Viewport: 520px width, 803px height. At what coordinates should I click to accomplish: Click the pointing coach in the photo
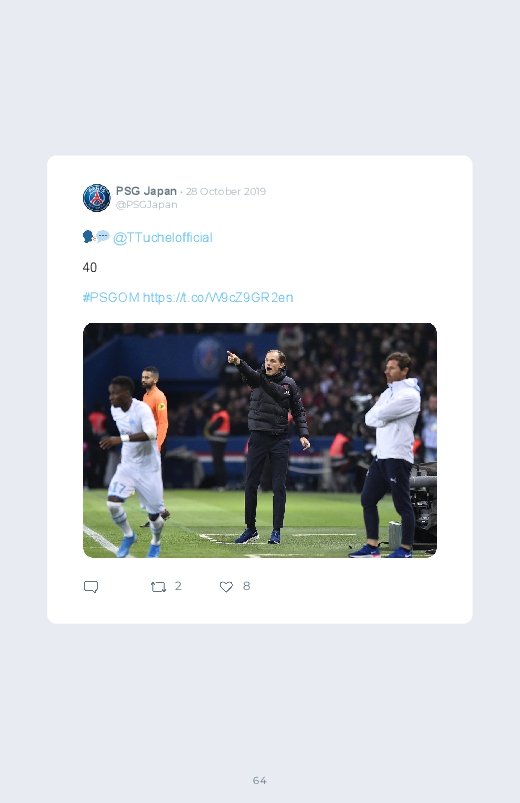coord(269,446)
